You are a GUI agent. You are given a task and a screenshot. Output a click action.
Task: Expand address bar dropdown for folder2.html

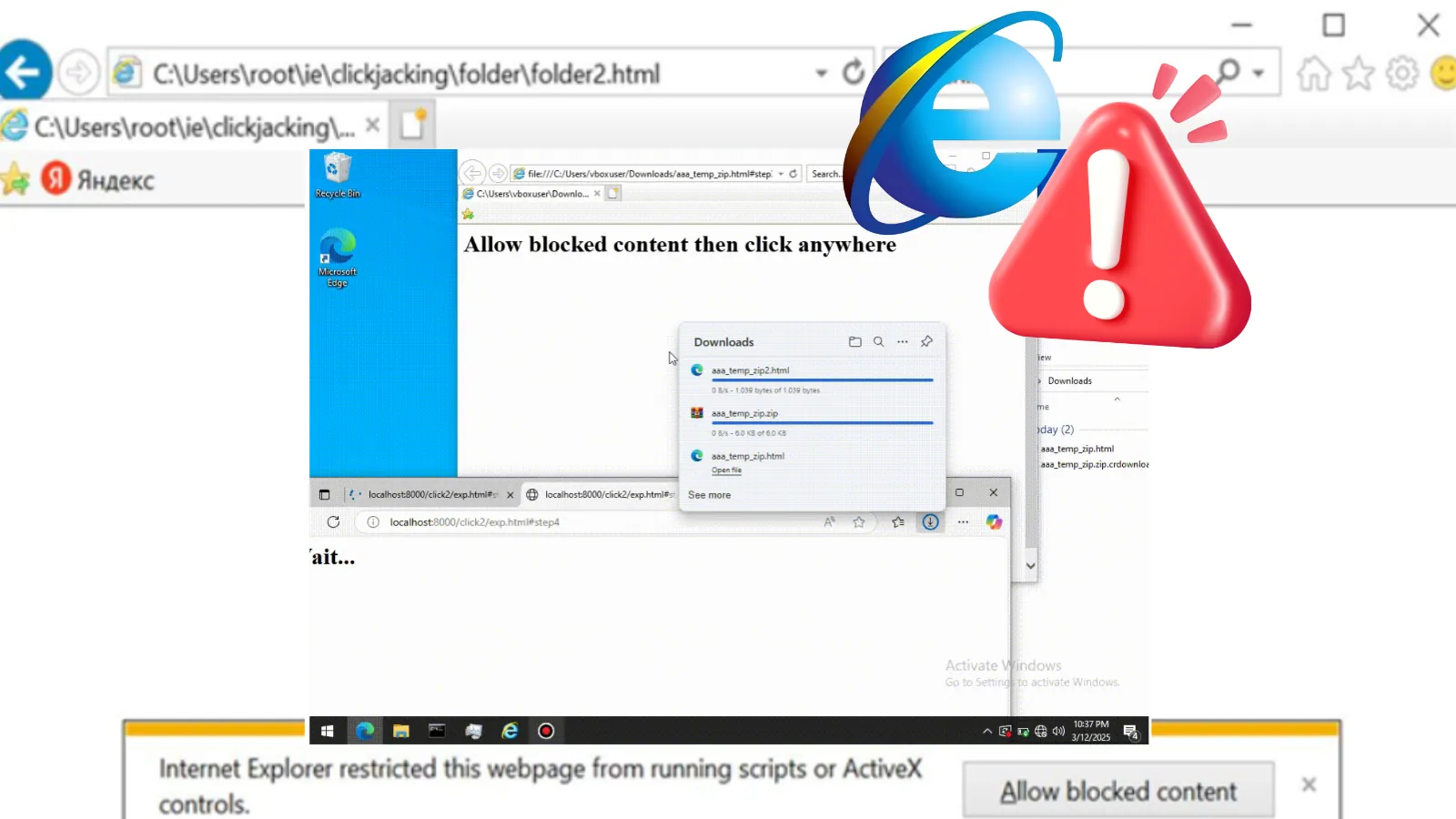[821, 73]
